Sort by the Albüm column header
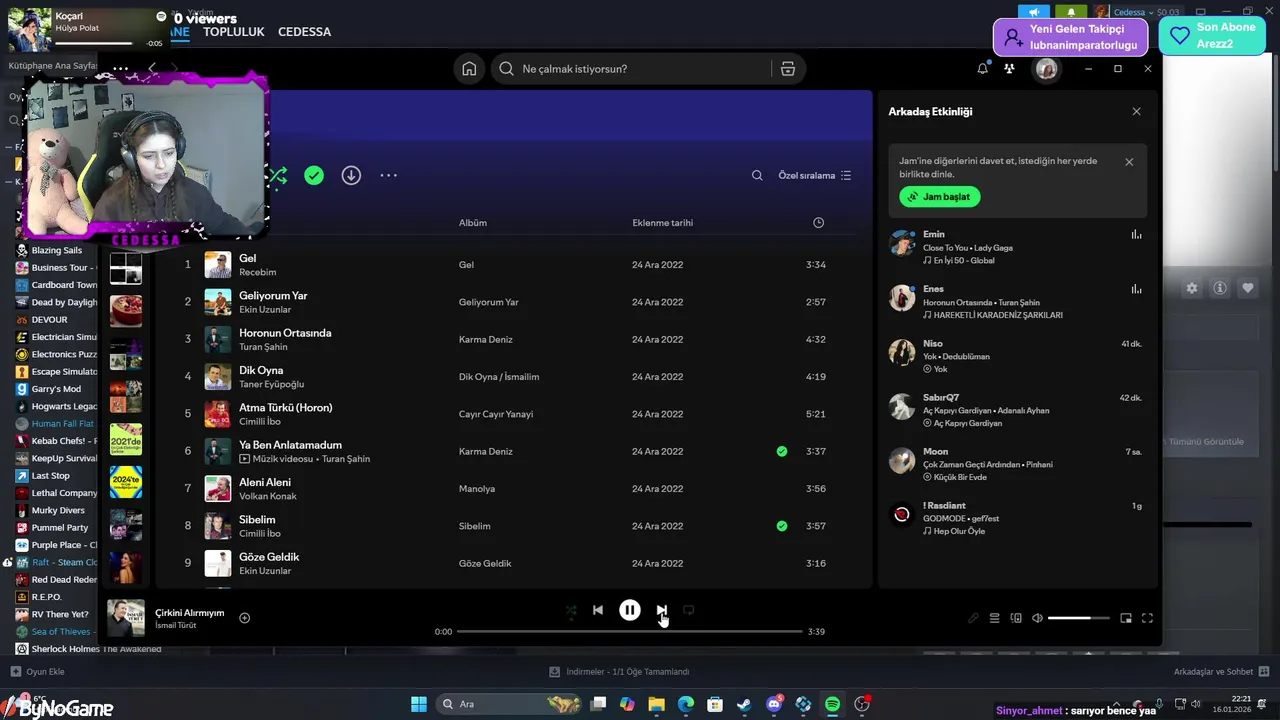 pos(473,223)
